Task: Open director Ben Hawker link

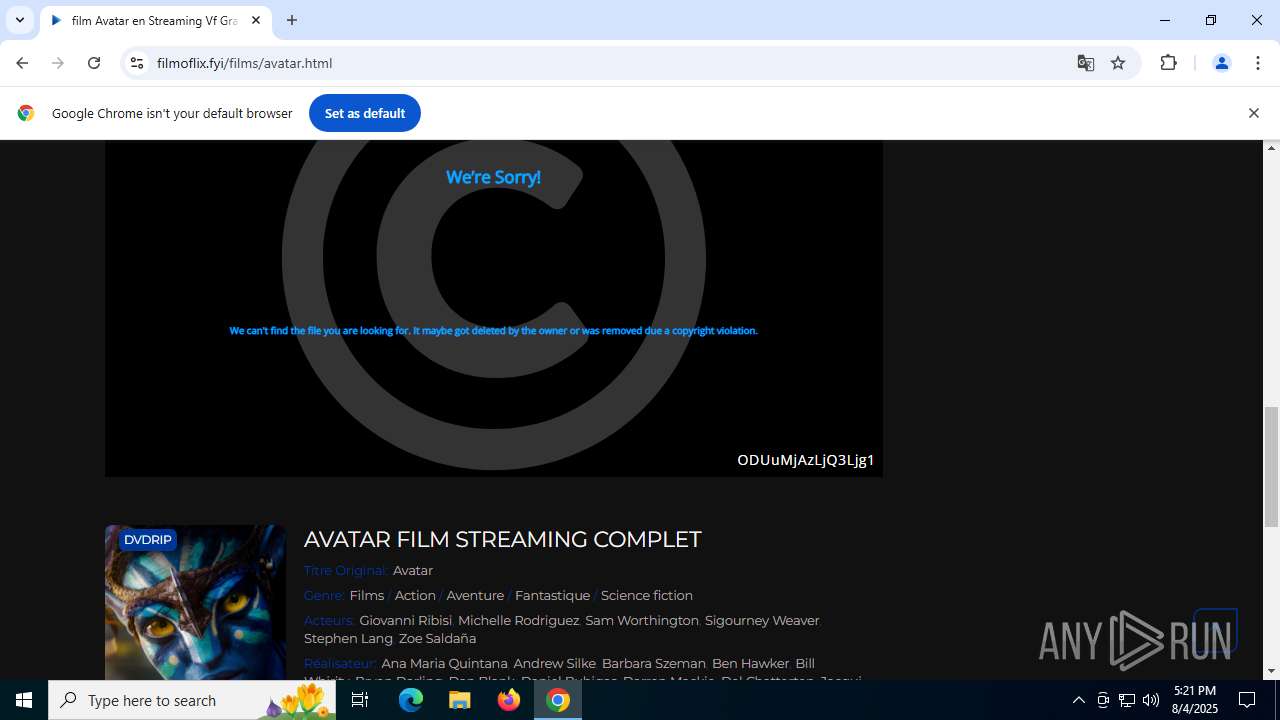Action: point(751,664)
